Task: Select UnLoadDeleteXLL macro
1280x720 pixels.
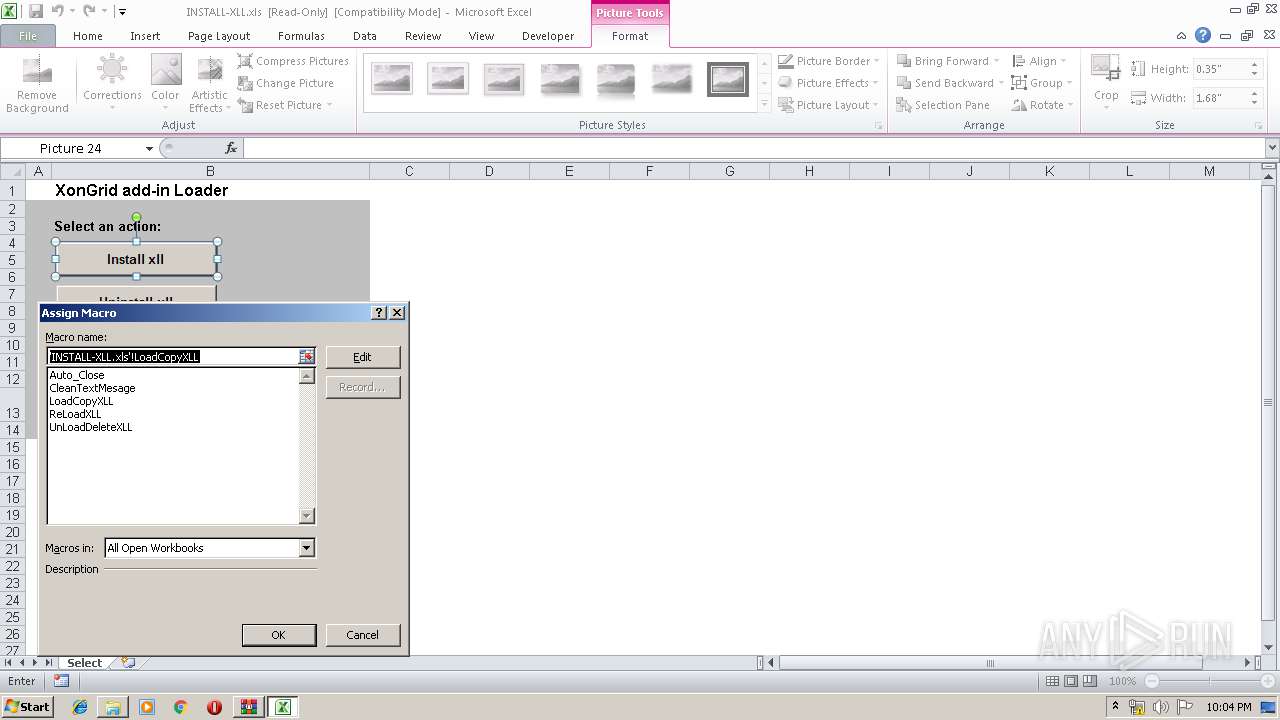Action: [x=91, y=427]
